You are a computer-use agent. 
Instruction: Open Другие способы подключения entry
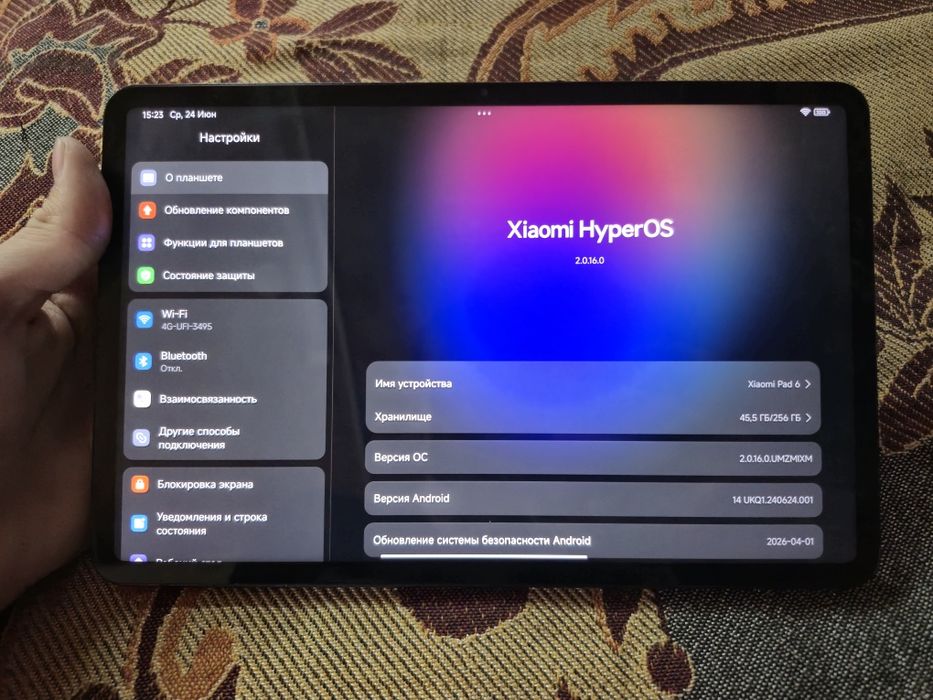[x=224, y=438]
